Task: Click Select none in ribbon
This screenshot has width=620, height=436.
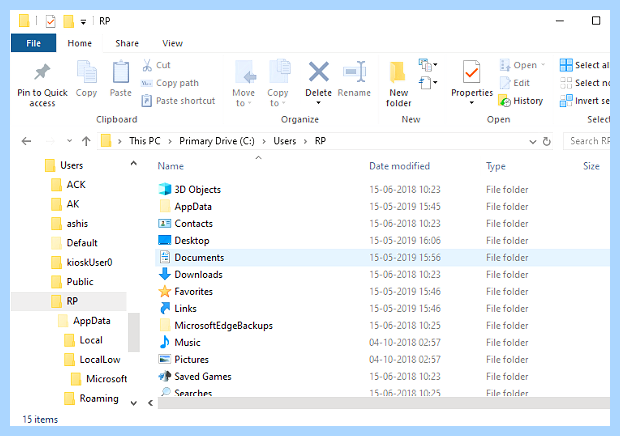Action: 584,83
